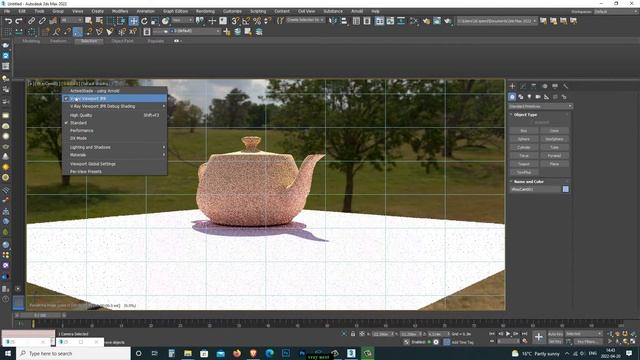
Task: Select V-Ray Viewport IPR menu entry
Action: point(115,98)
